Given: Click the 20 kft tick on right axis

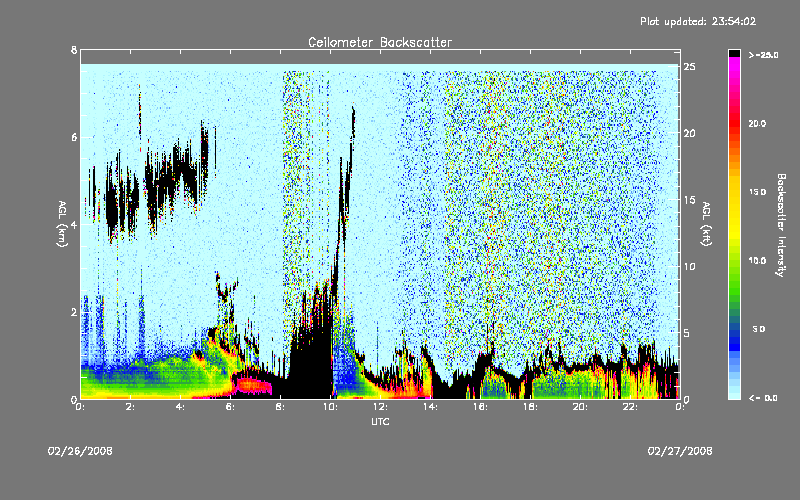Looking at the screenshot, I should (x=689, y=133).
